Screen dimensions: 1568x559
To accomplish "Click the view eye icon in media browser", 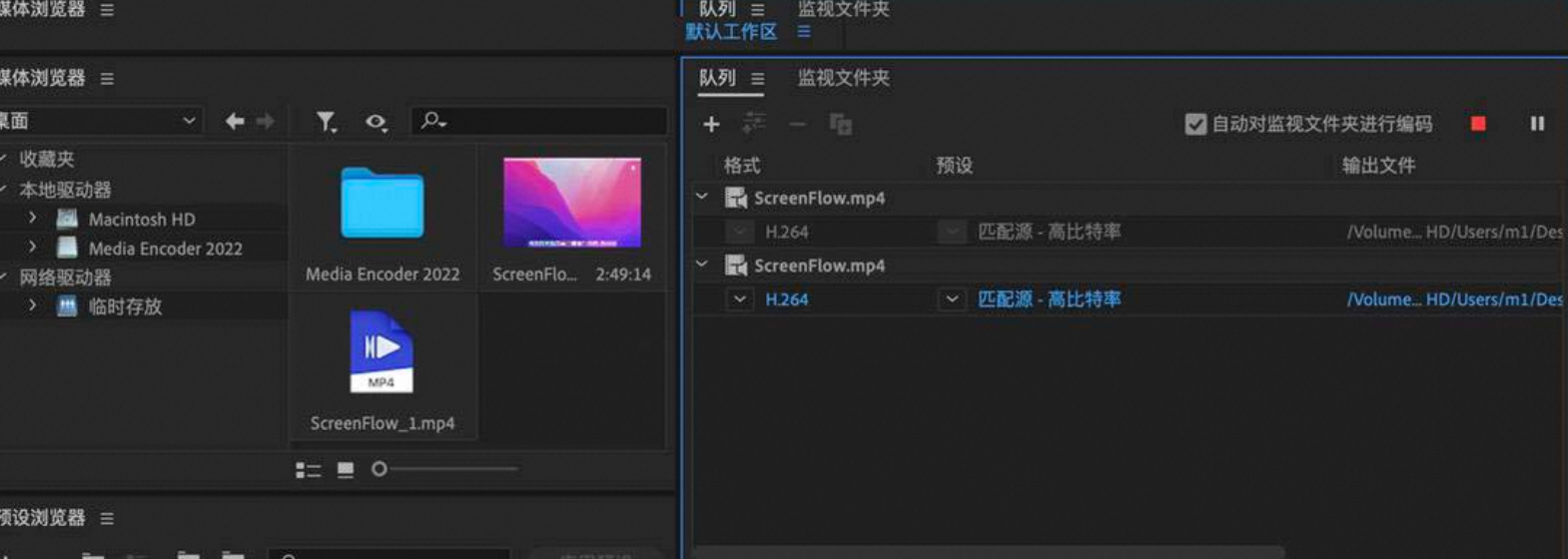I will coord(377,122).
